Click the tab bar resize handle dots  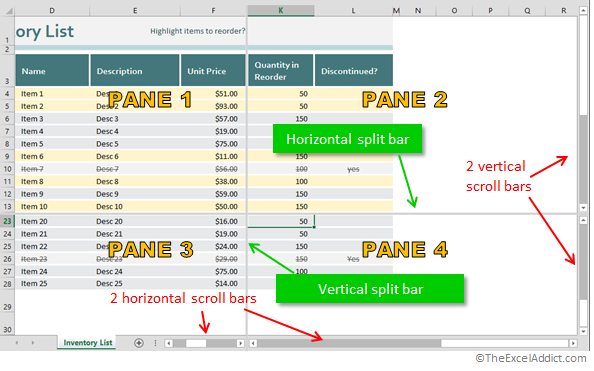click(x=155, y=343)
